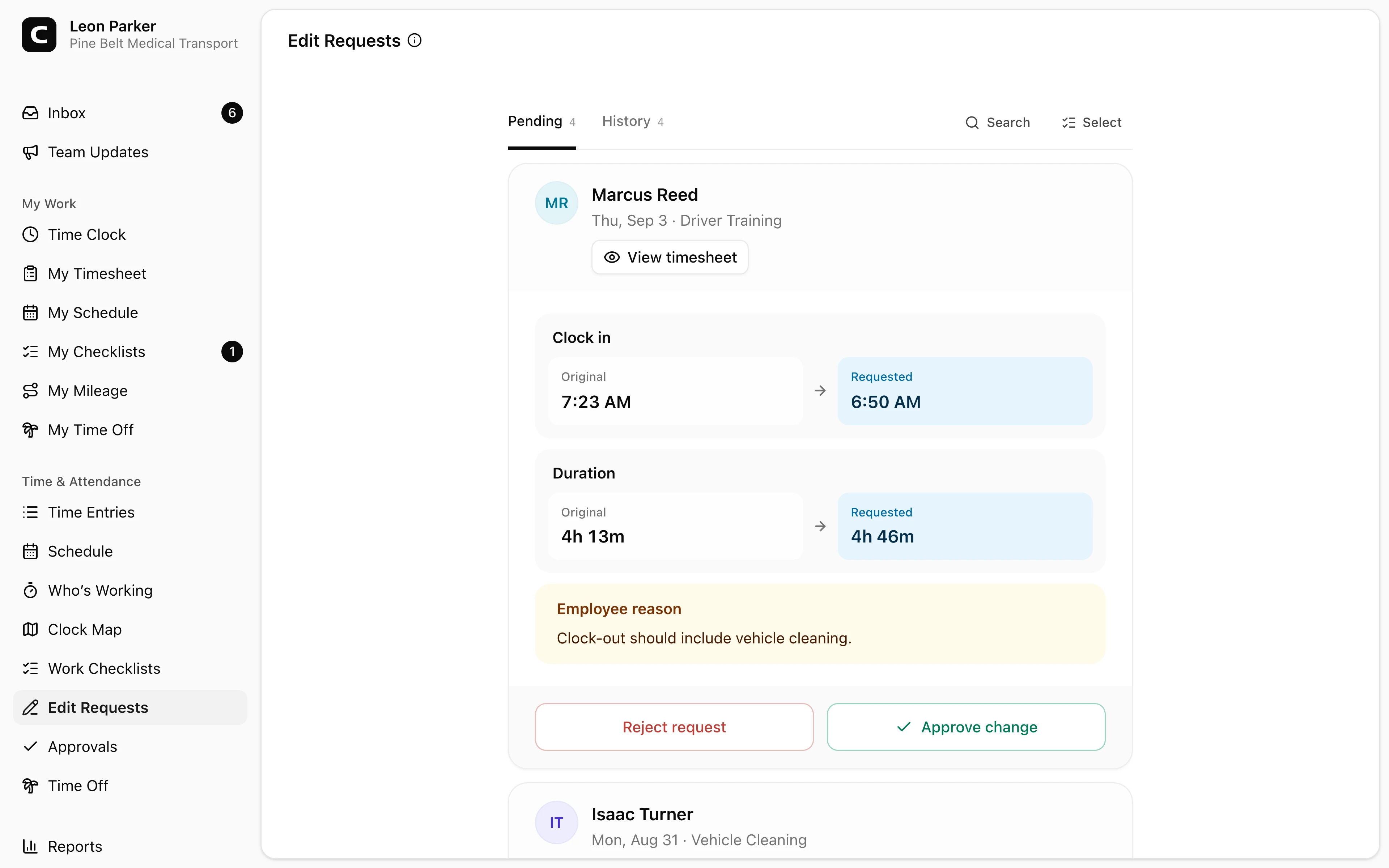Click the Search button
1389x868 pixels.
[998, 122]
